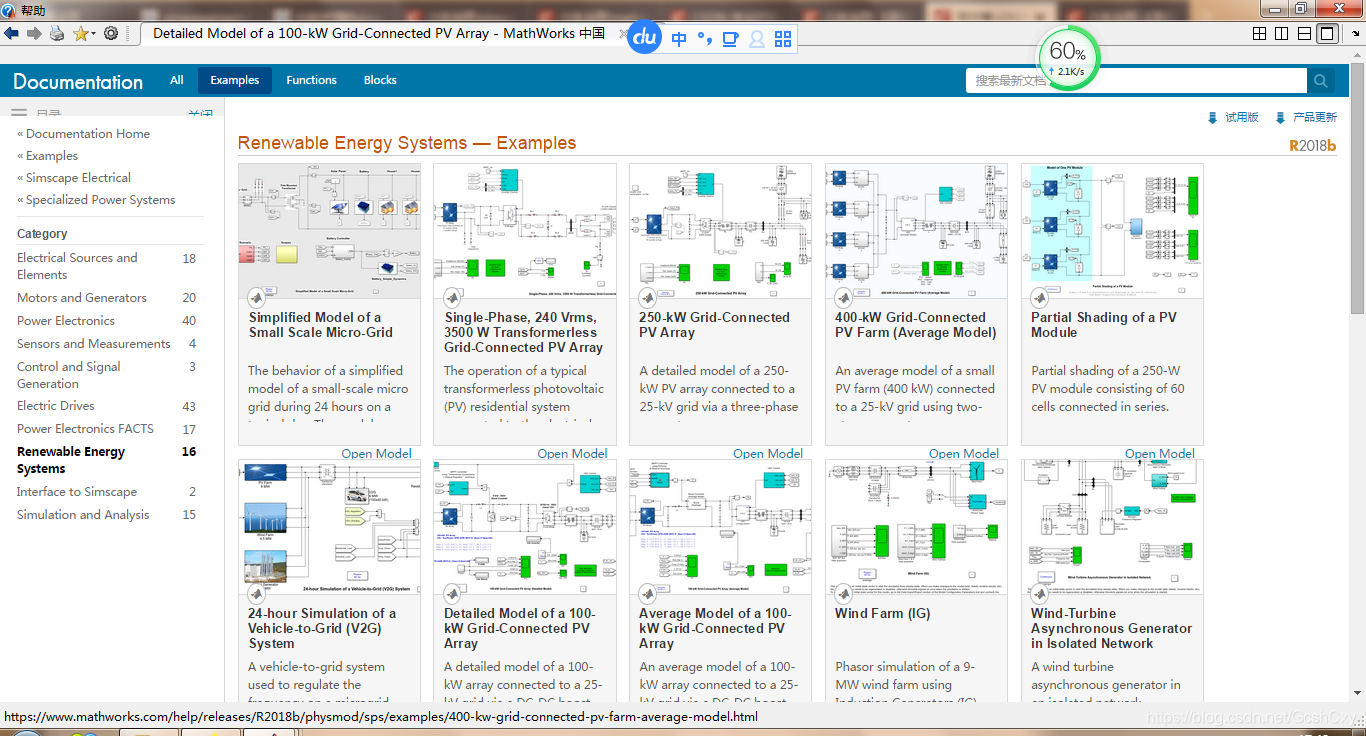
Task: Focus the documentation search field
Action: pos(1136,81)
